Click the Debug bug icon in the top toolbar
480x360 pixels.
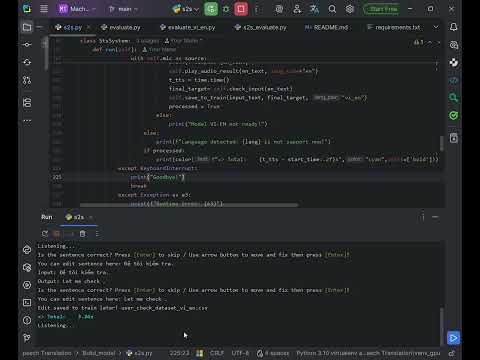226,9
